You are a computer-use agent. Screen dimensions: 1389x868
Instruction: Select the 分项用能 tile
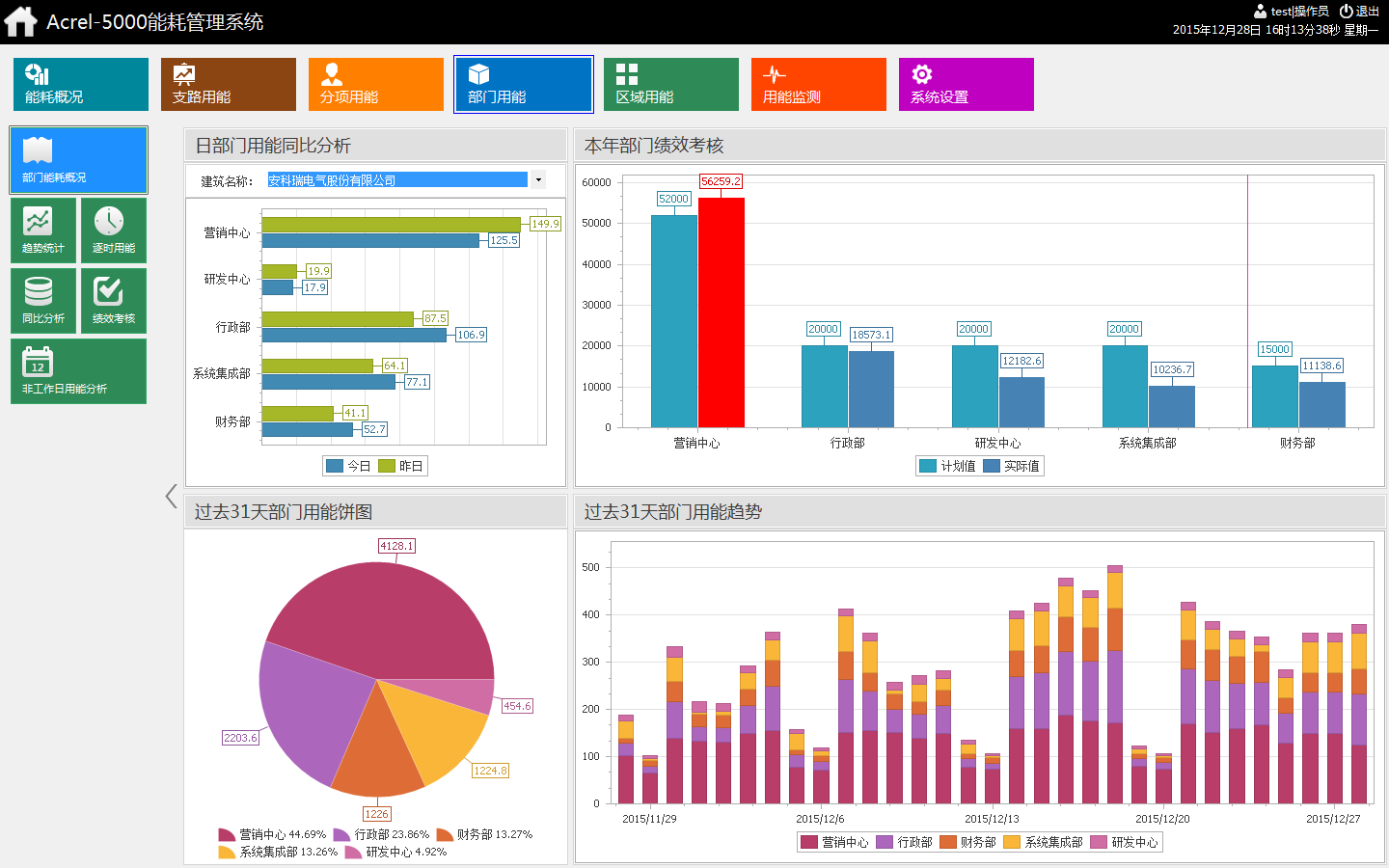tap(376, 85)
